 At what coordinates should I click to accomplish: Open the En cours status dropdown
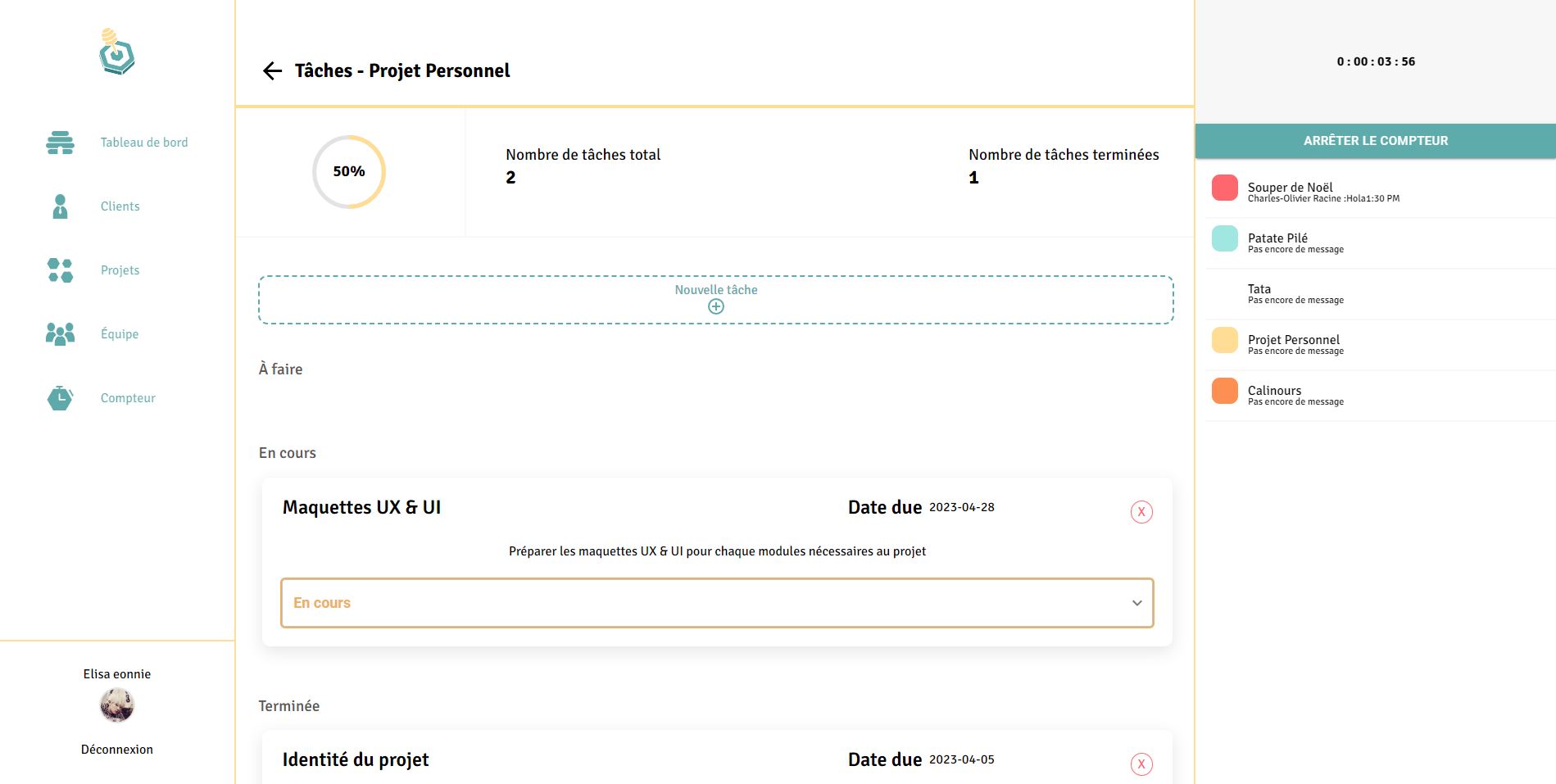tap(716, 603)
